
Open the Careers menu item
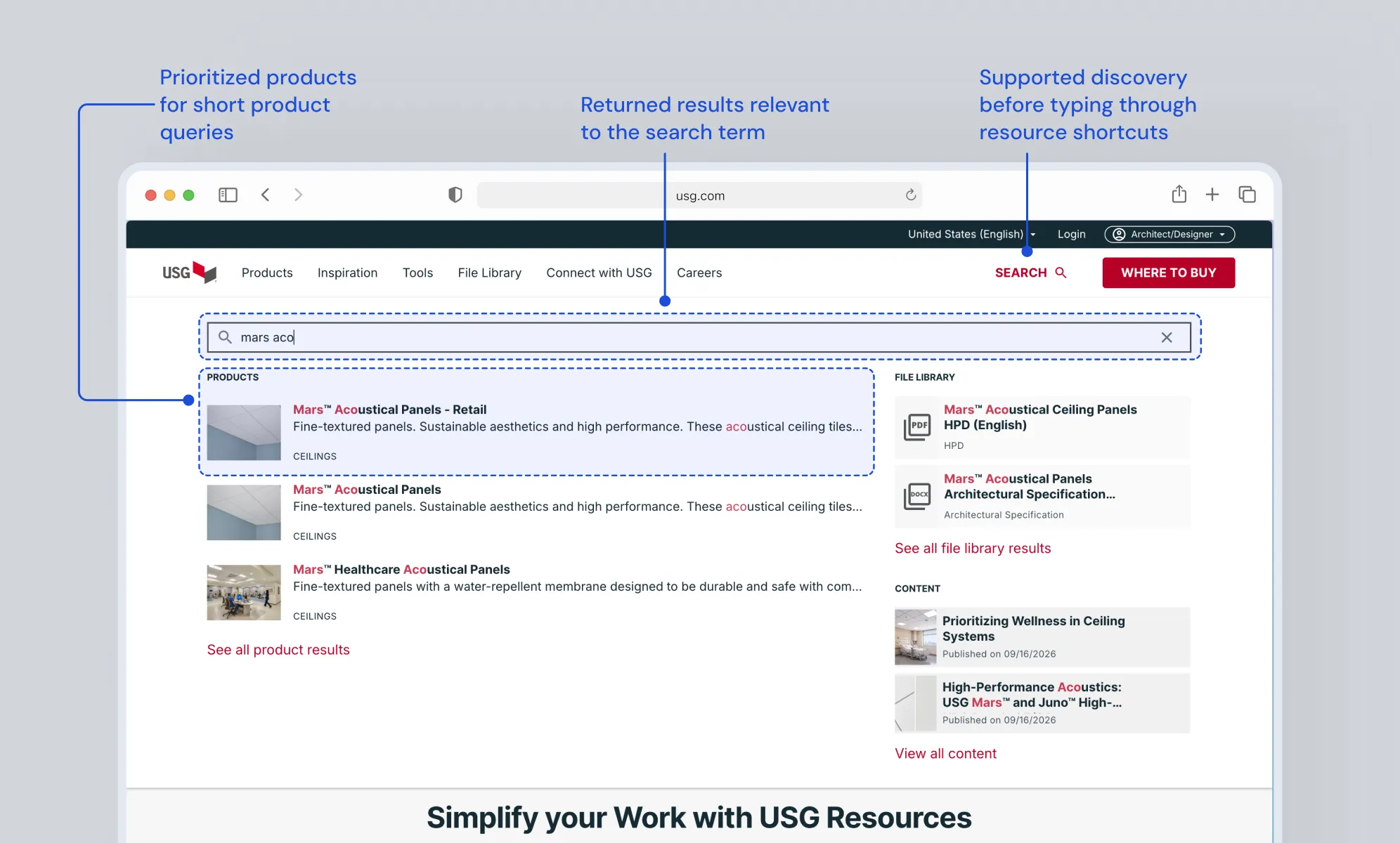[699, 273]
